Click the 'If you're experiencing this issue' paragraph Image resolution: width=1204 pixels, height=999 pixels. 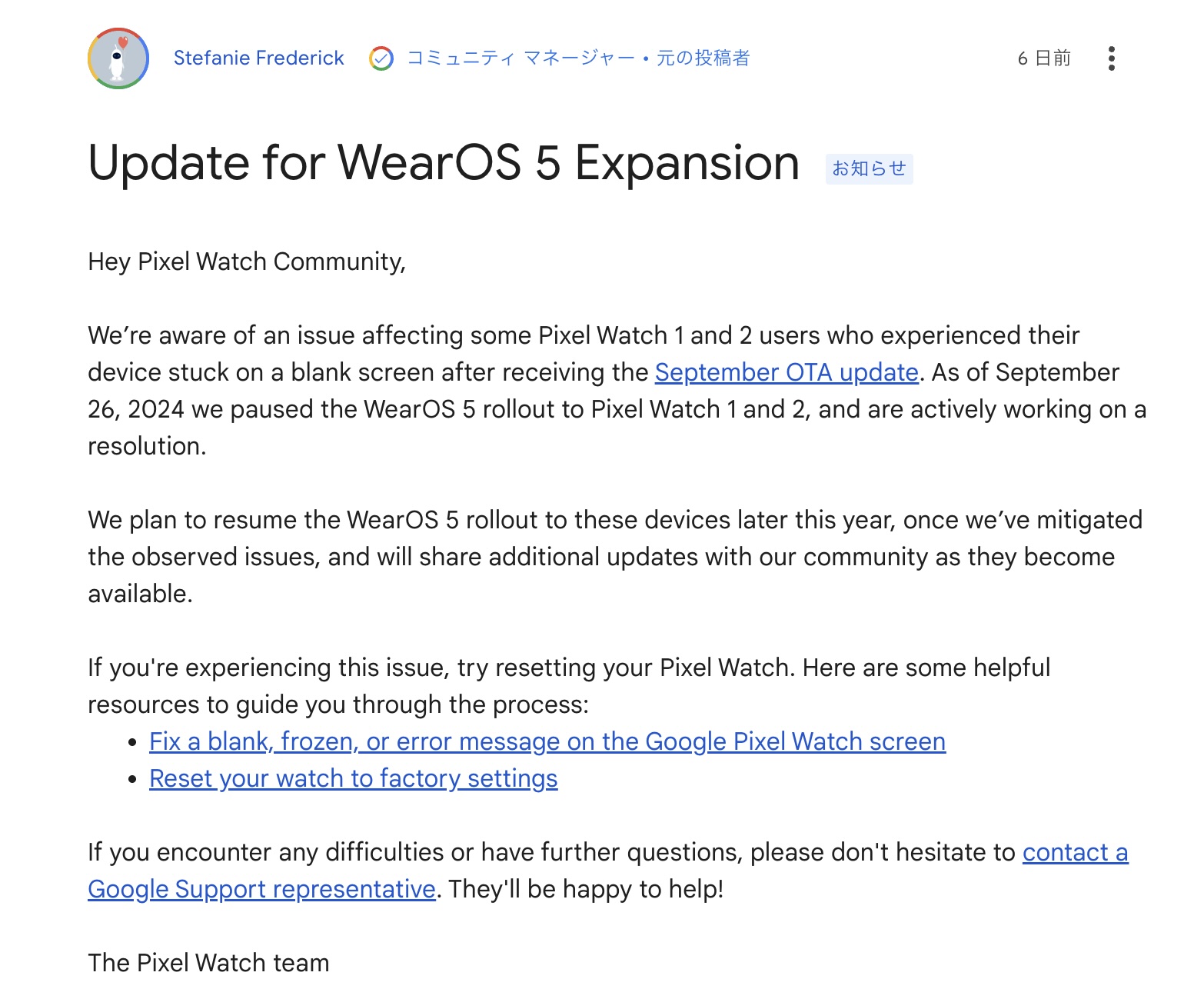tap(569, 686)
